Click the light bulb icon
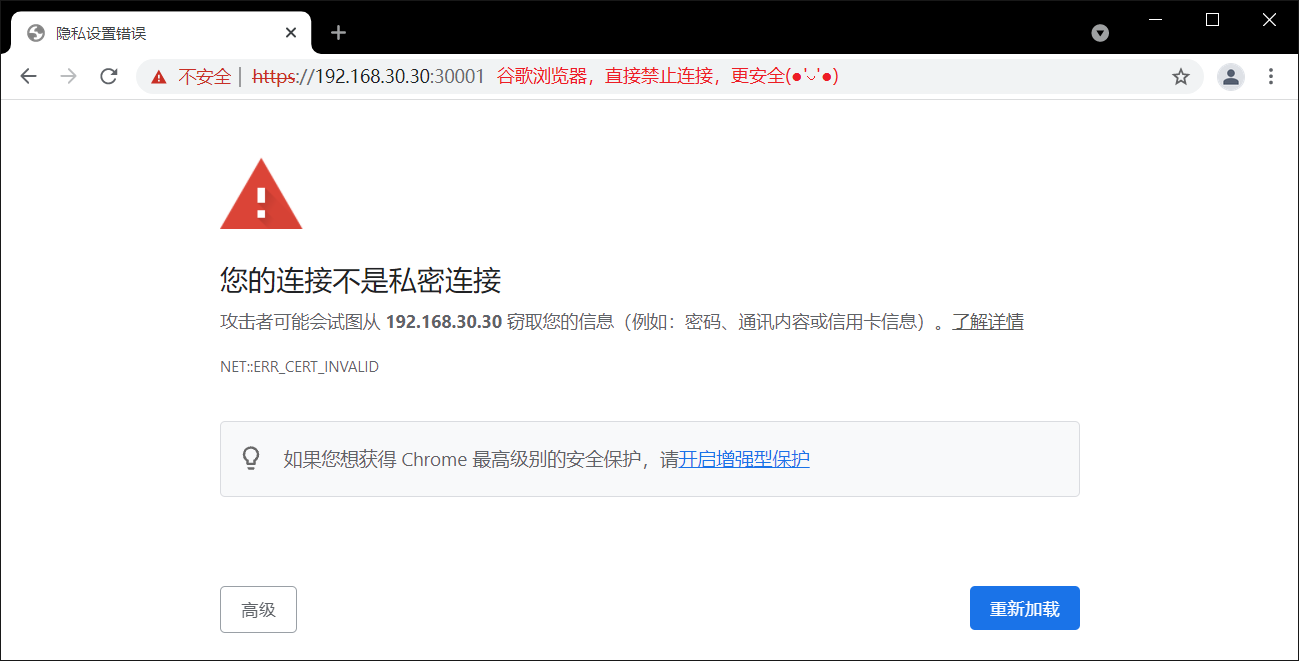The image size is (1299, 661). click(251, 458)
